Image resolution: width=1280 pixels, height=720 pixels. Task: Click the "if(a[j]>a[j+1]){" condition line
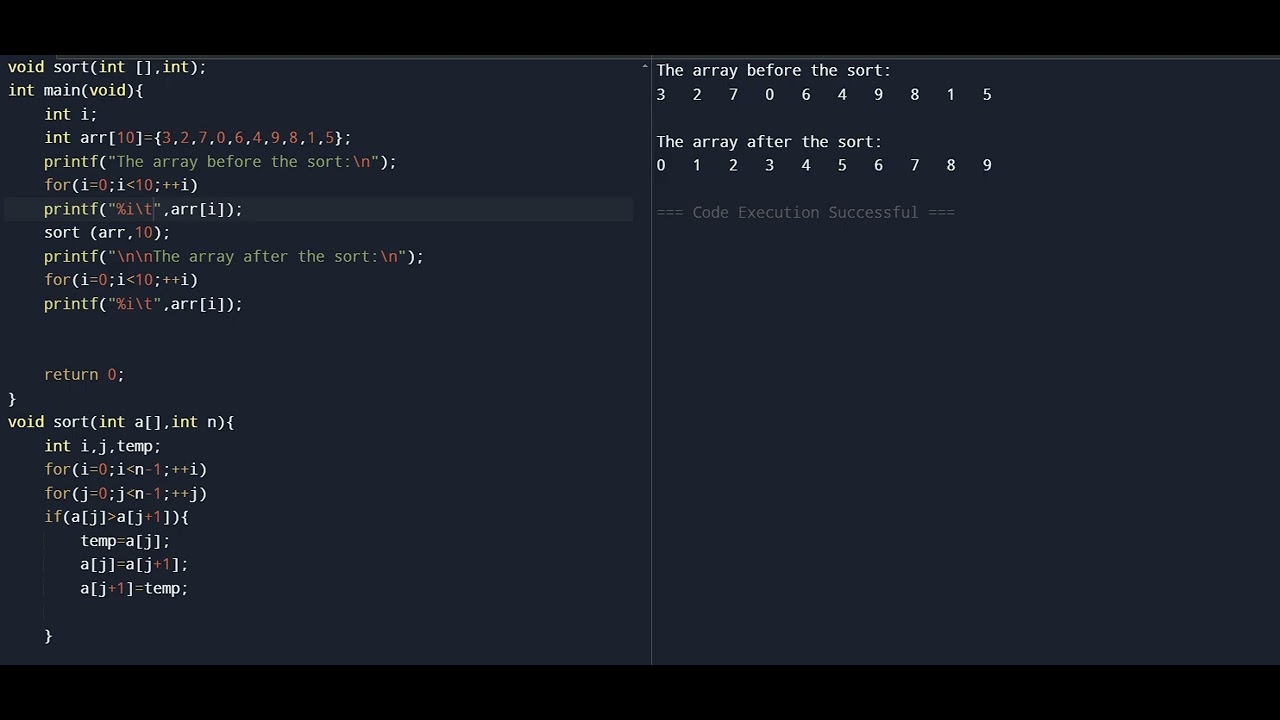tap(116, 517)
